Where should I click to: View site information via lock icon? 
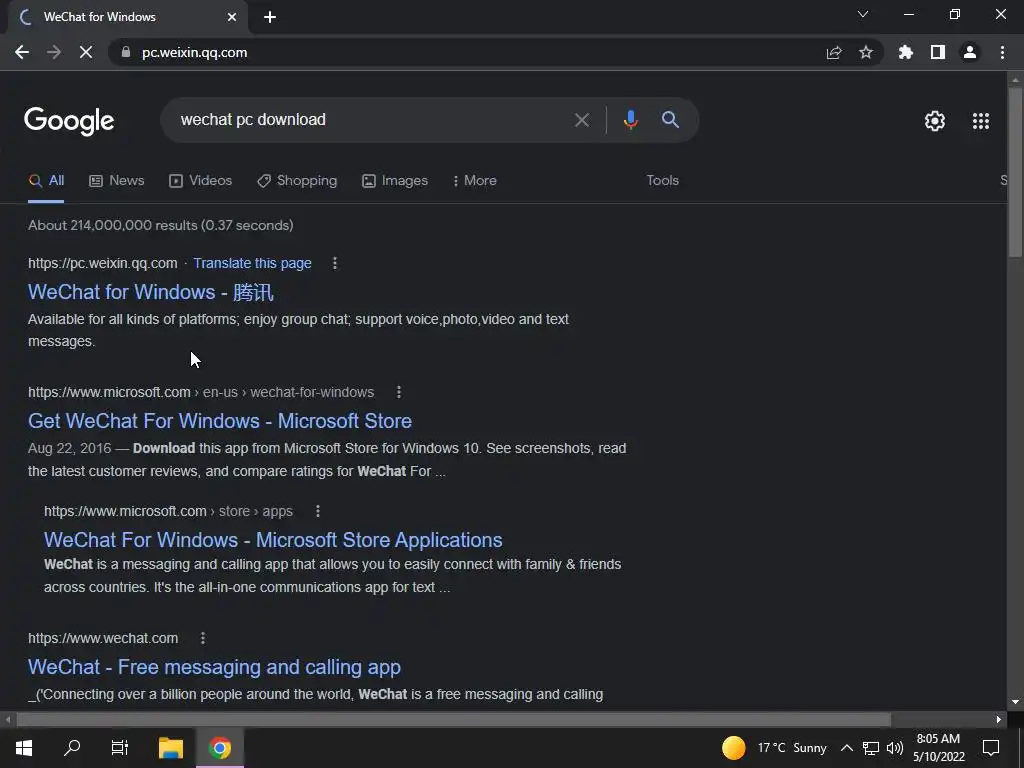pos(126,52)
